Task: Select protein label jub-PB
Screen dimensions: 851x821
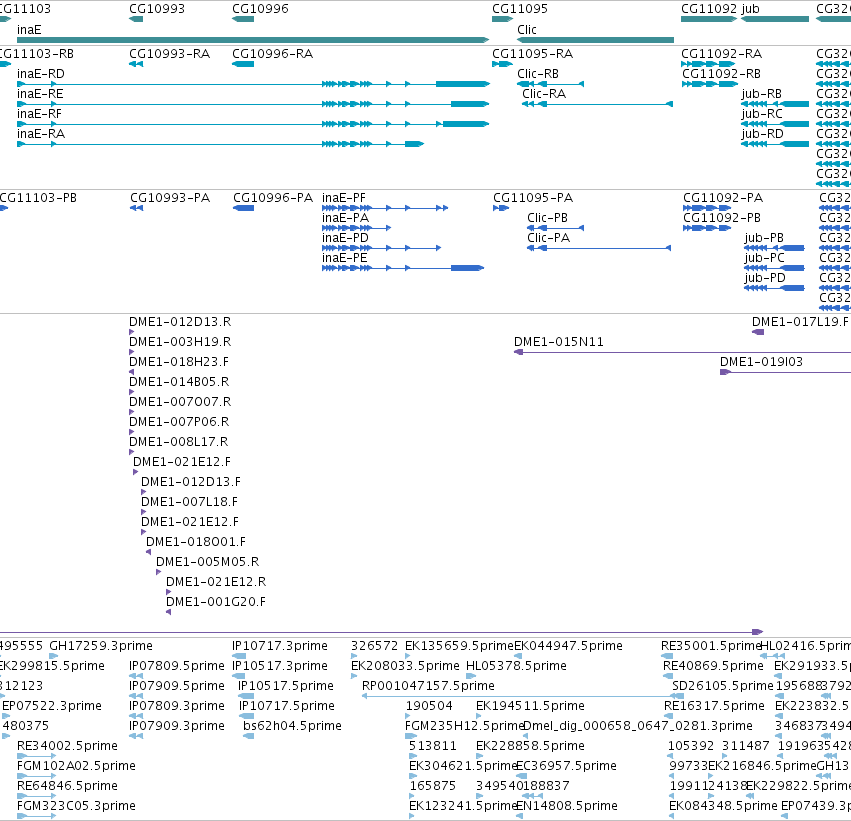Action: [x=764, y=238]
